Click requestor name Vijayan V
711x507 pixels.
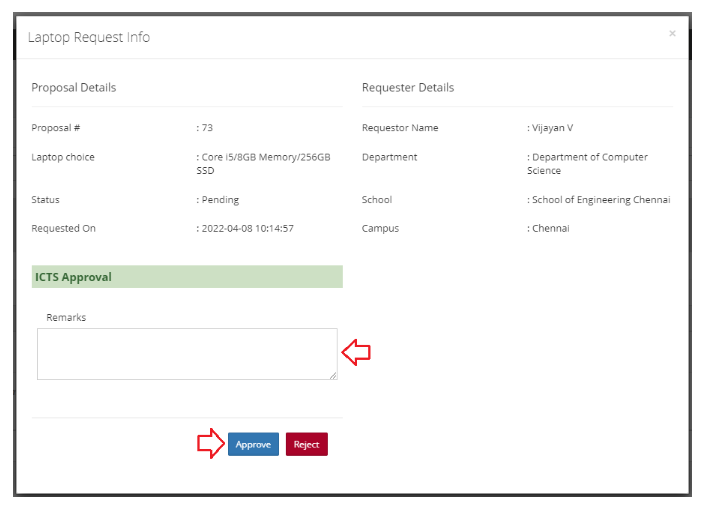552,128
